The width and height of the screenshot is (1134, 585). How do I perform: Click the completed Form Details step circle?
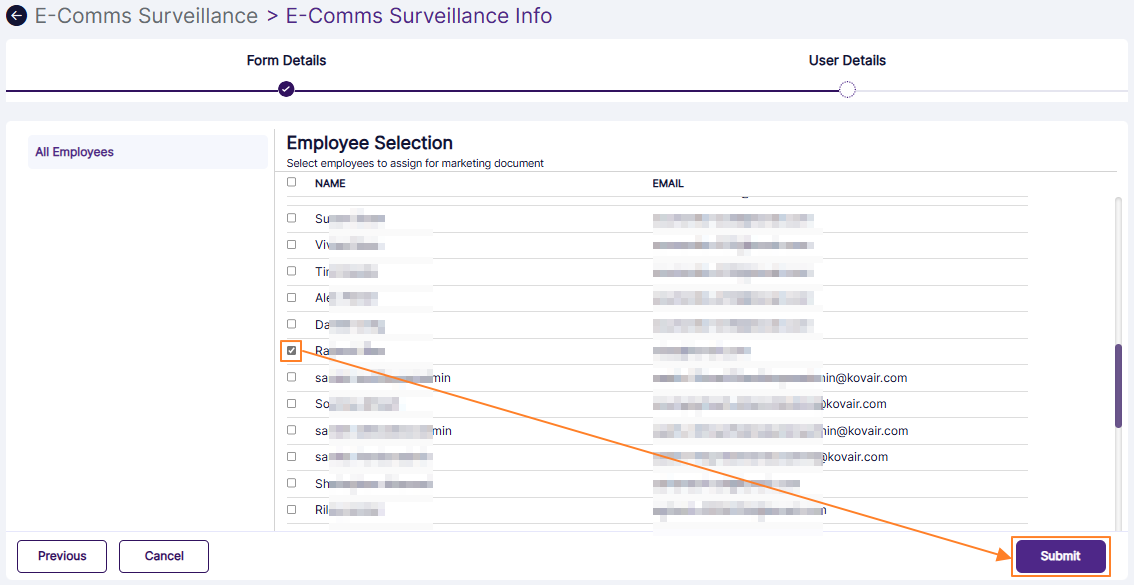point(286,89)
